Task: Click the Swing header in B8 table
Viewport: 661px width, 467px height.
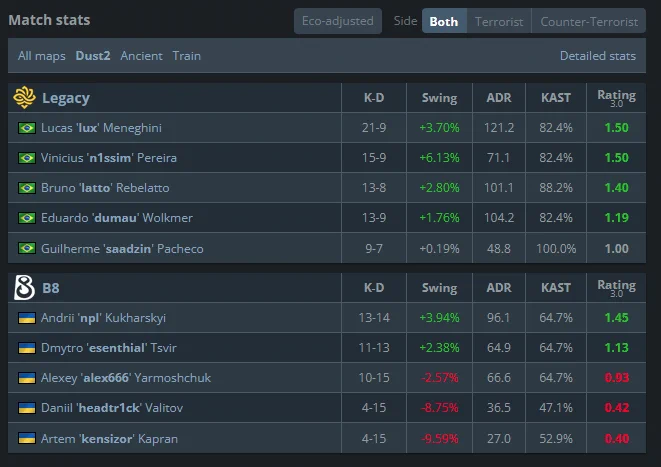Action: (439, 288)
